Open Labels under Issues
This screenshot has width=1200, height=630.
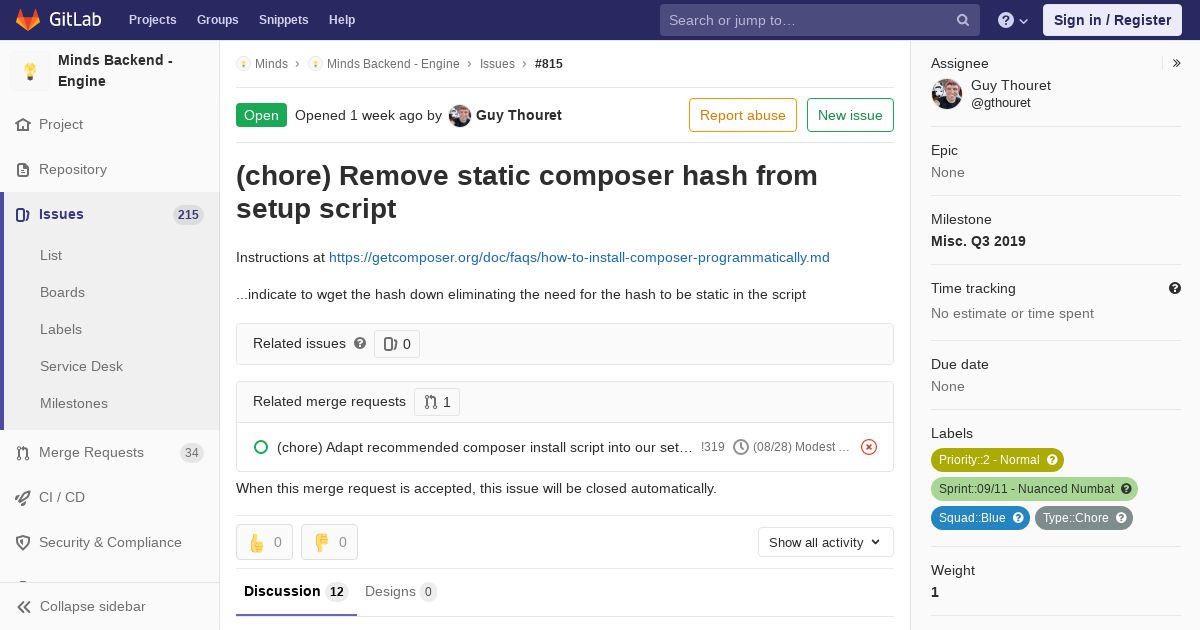61,329
